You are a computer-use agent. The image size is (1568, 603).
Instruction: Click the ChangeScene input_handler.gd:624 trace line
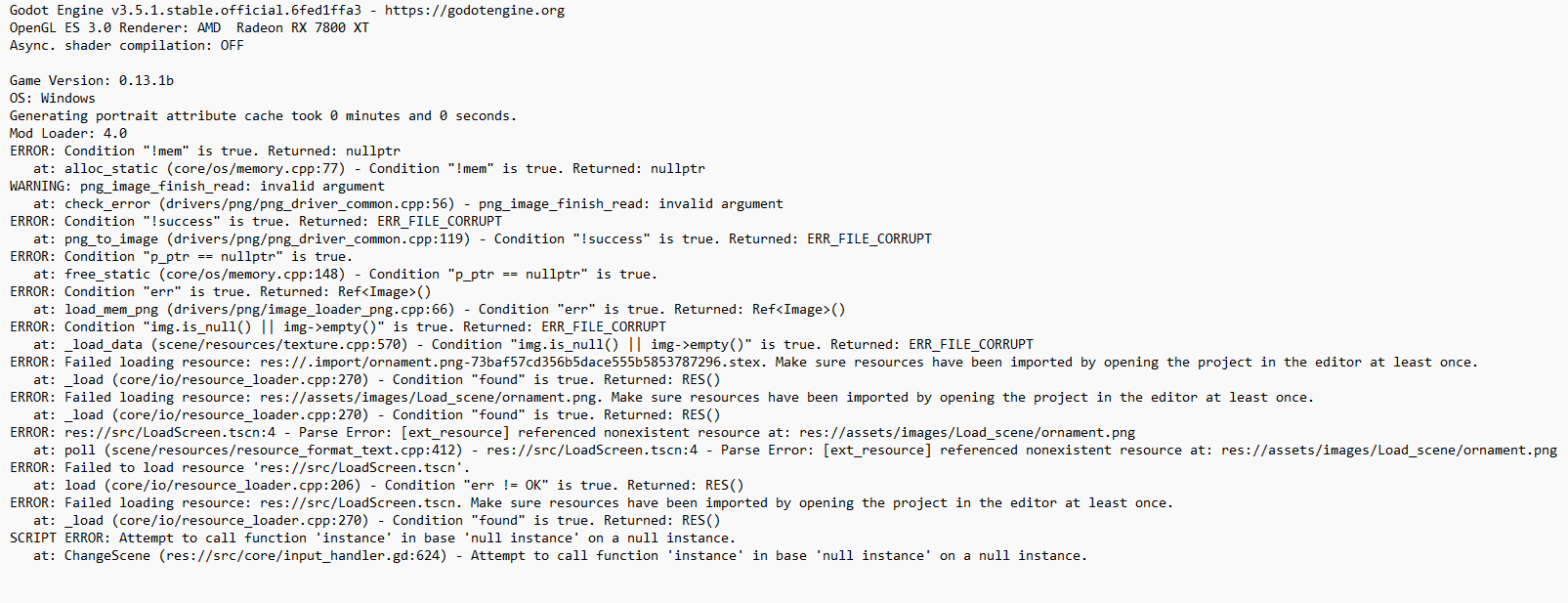[x=560, y=556]
